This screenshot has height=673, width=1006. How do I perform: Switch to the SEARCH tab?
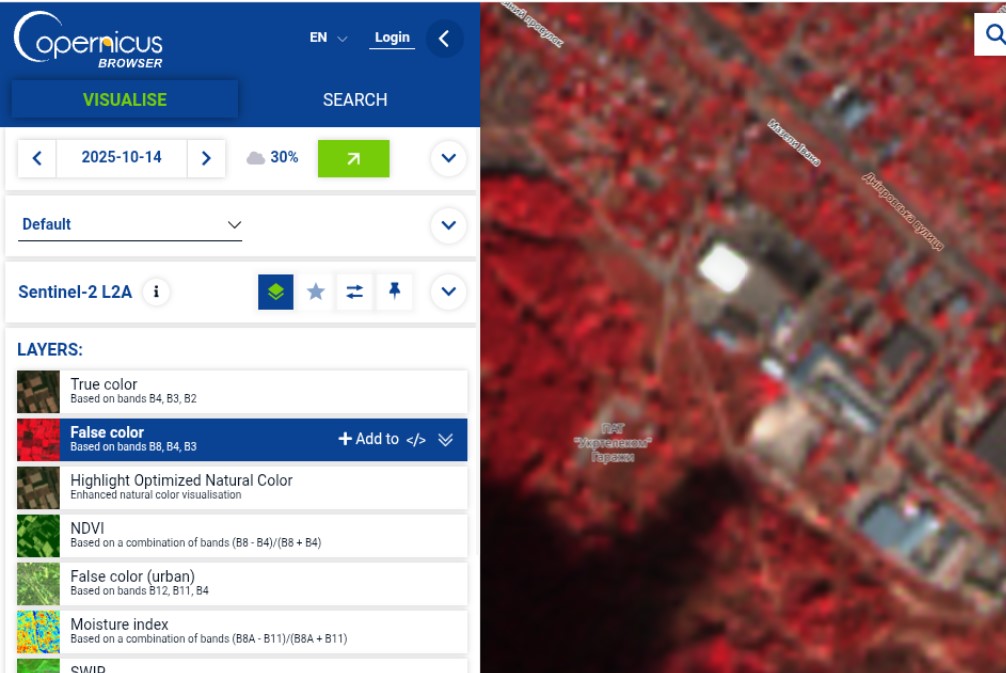pyautogui.click(x=355, y=99)
